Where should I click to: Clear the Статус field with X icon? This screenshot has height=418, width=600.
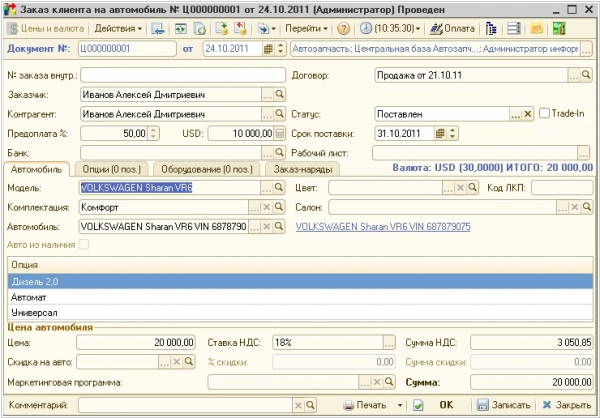click(x=530, y=114)
